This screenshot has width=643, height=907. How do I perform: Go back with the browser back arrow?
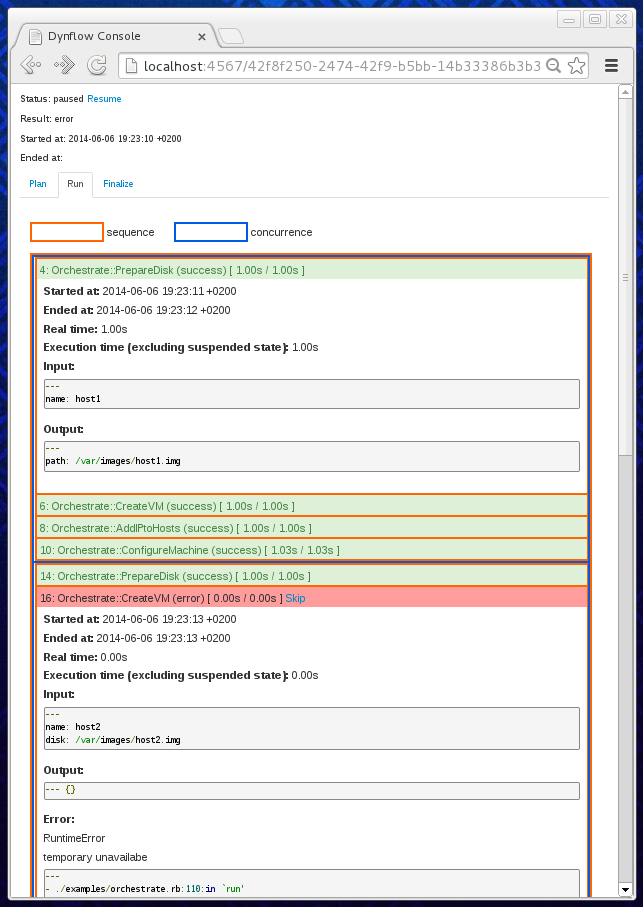(x=30, y=65)
